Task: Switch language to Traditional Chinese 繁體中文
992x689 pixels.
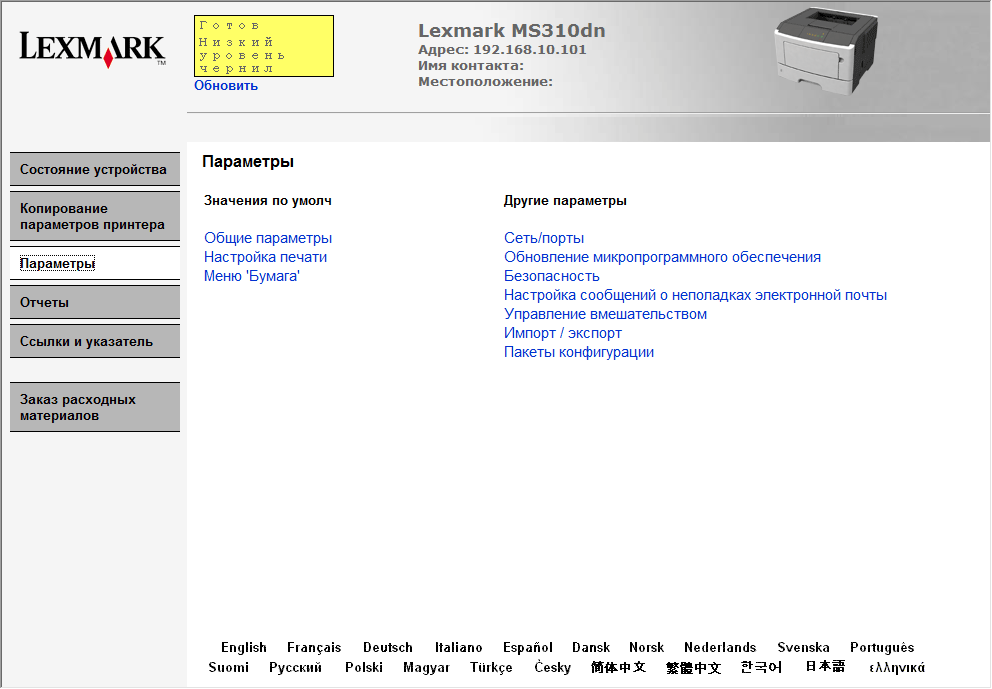Action: click(693, 667)
